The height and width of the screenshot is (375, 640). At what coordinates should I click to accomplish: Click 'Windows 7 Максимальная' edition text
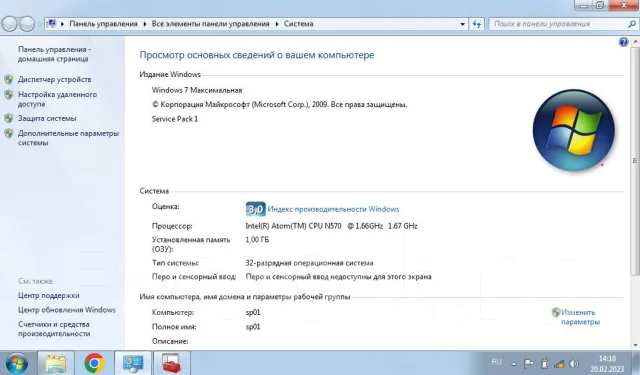click(197, 90)
